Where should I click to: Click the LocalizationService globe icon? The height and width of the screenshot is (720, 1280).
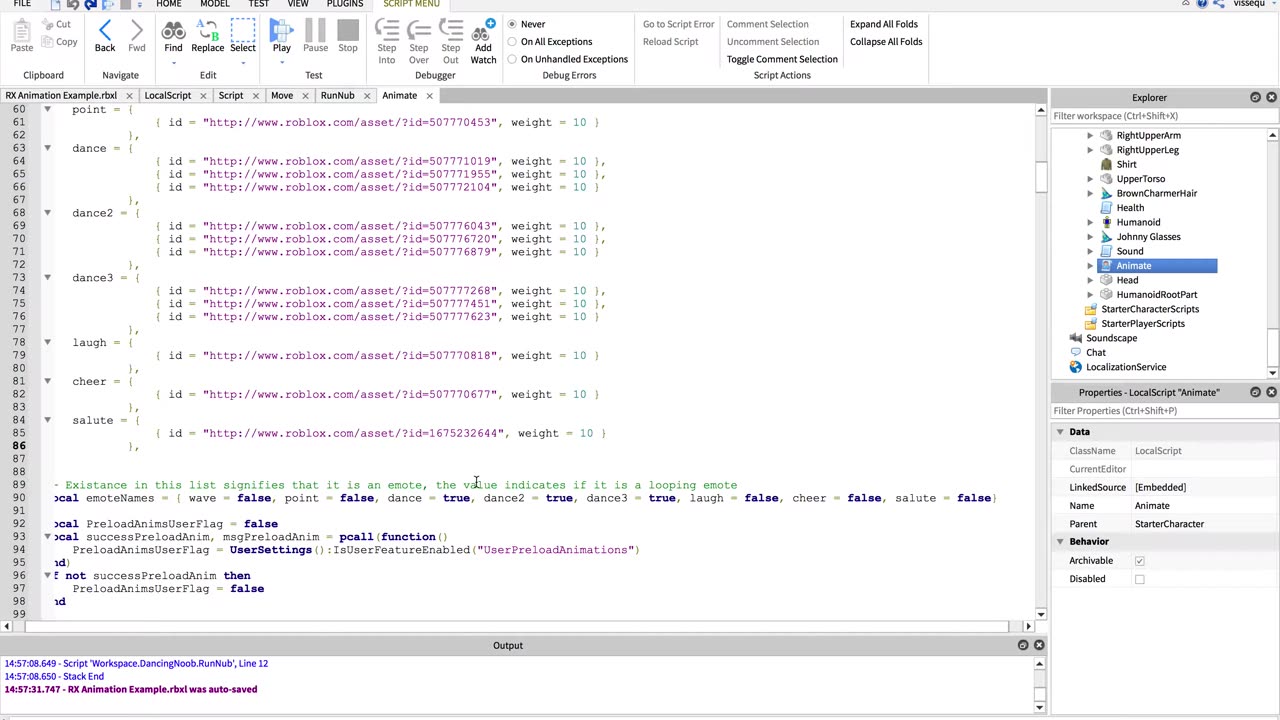click(1076, 367)
